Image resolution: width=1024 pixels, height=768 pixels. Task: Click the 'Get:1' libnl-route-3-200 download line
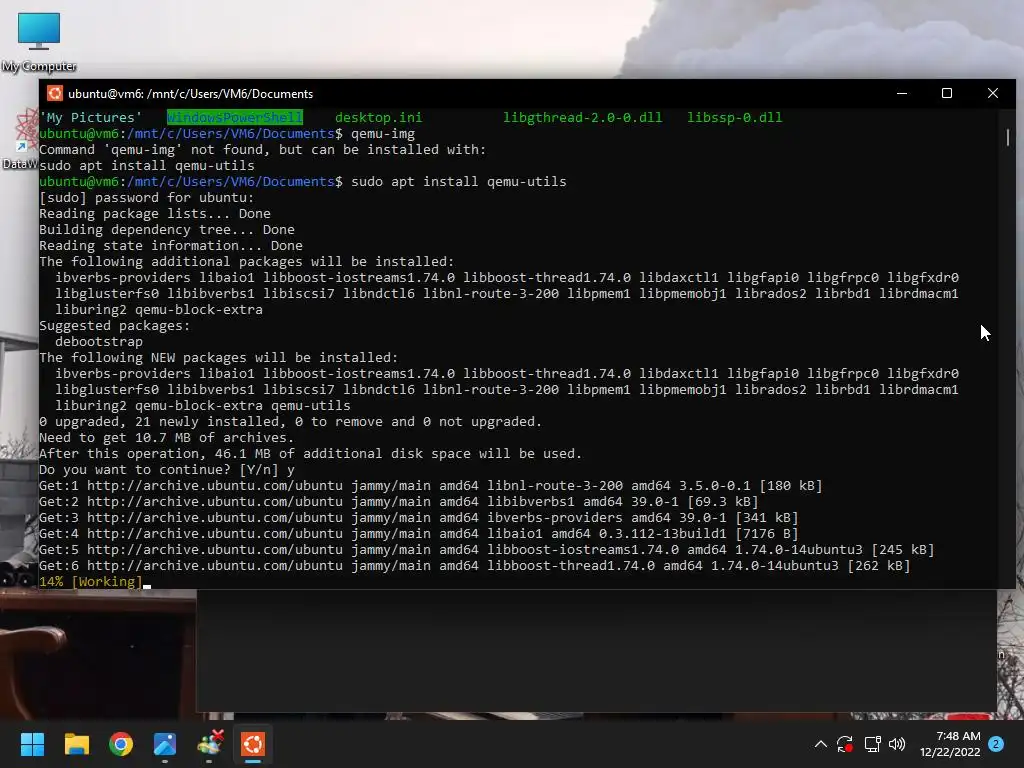(430, 486)
